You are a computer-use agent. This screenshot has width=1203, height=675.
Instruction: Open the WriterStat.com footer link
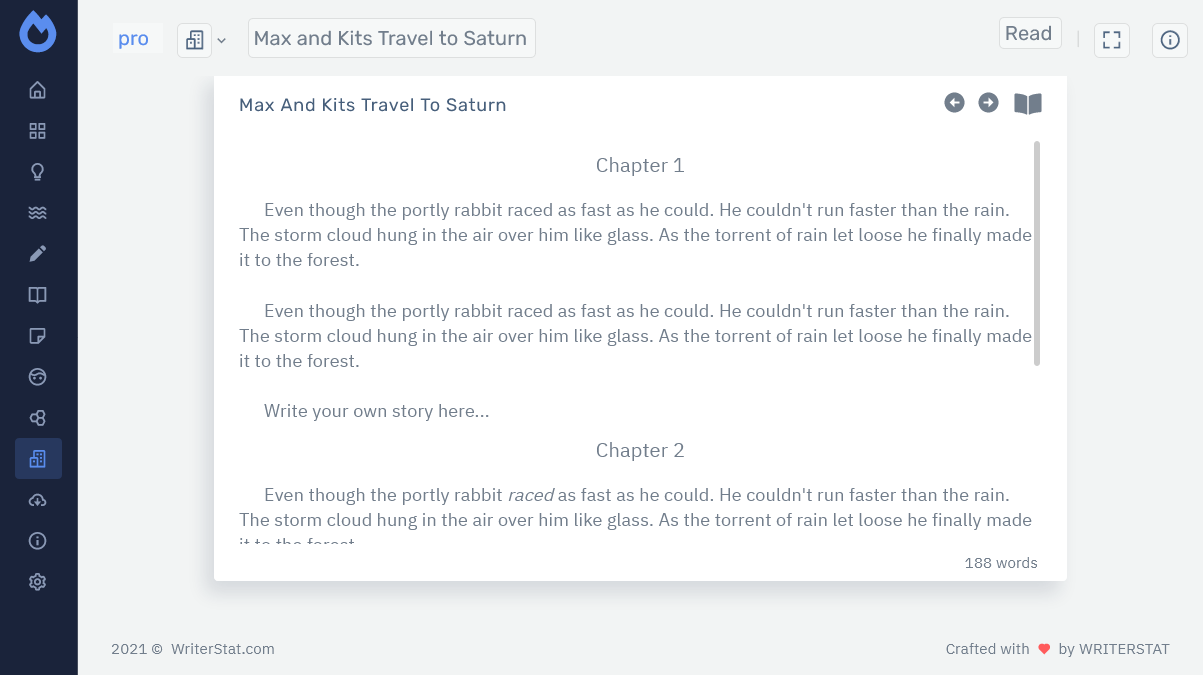tap(223, 649)
